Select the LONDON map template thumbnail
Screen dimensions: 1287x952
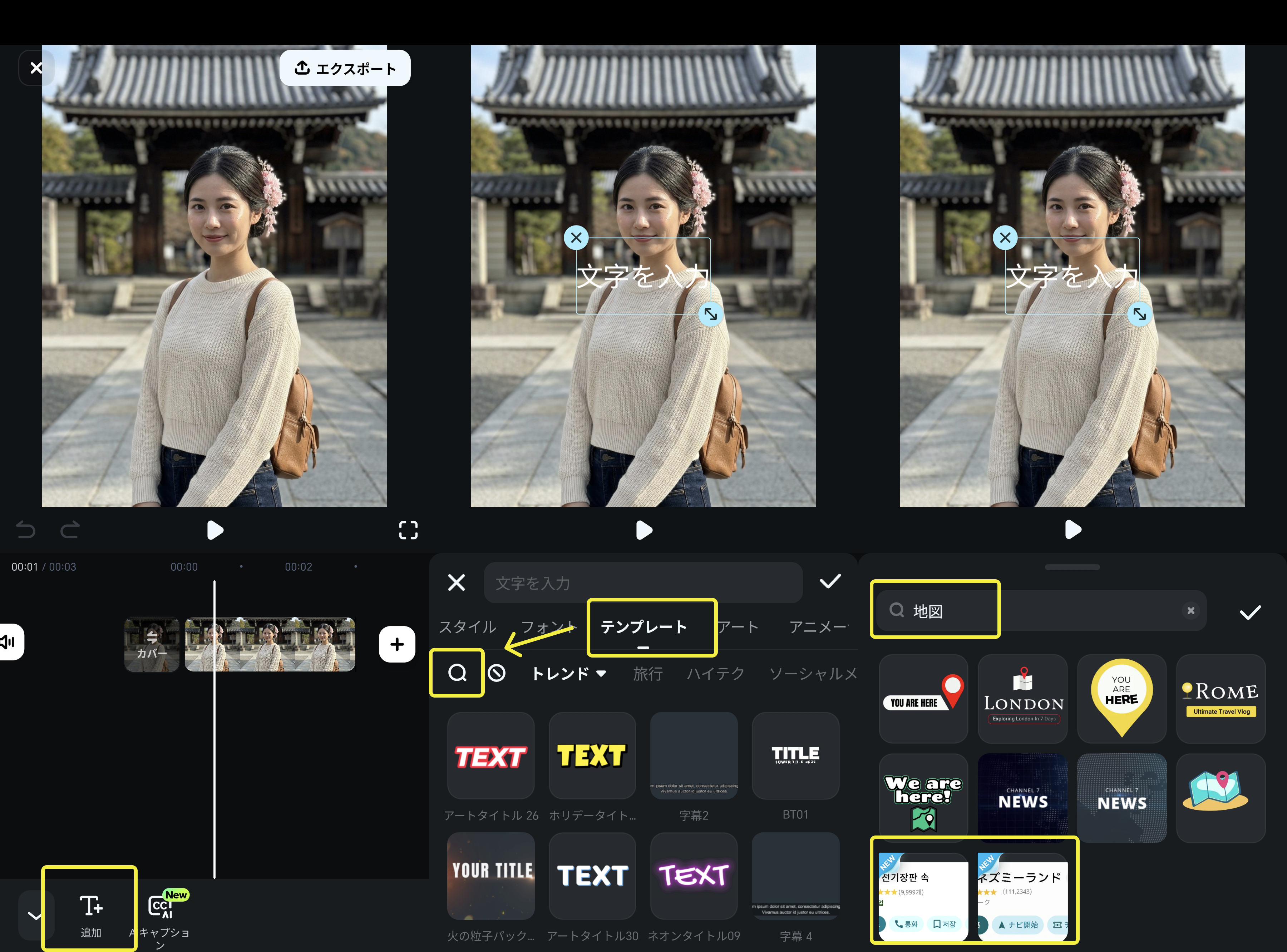1022,698
